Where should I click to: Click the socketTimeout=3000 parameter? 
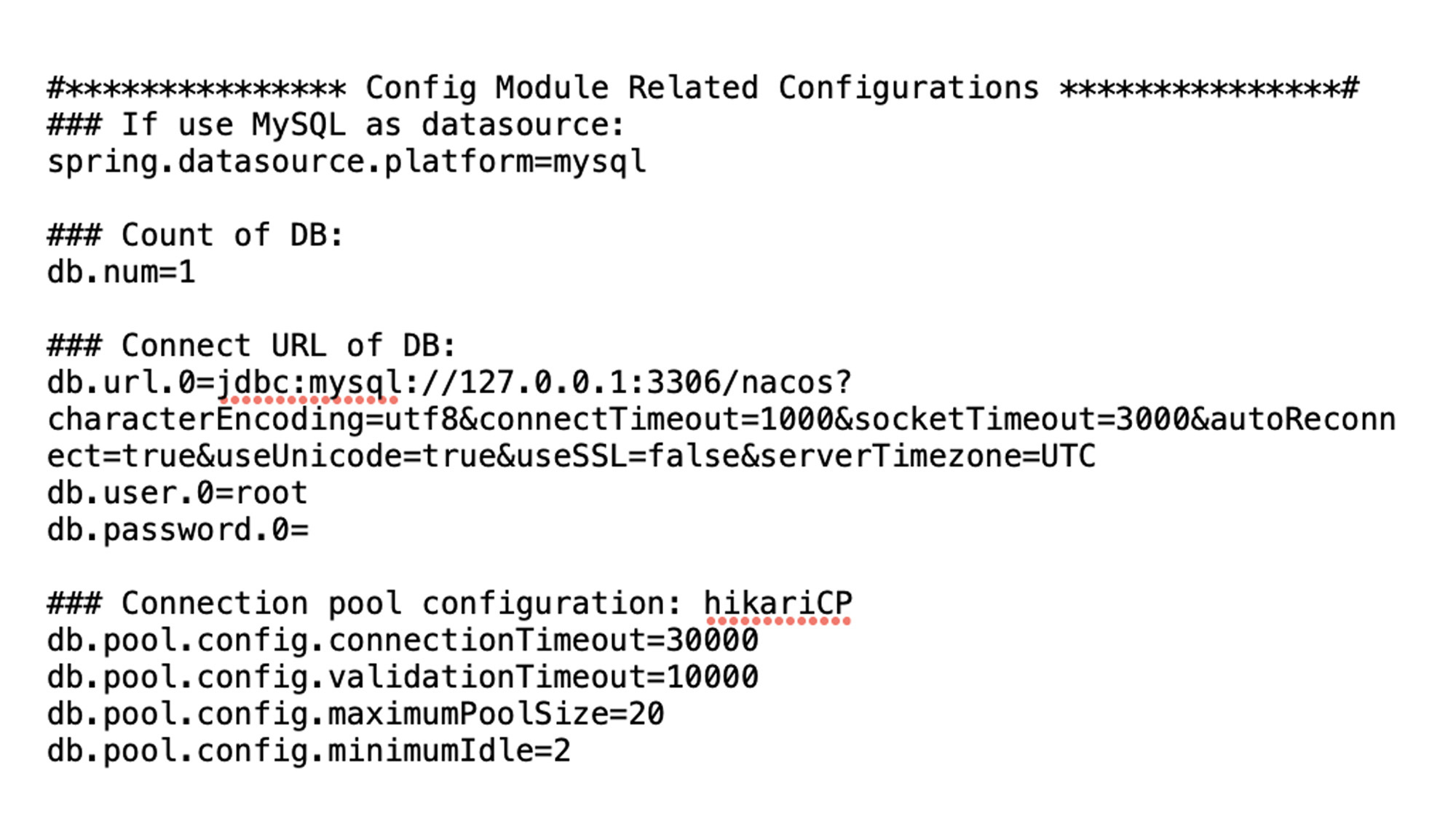click(1021, 420)
